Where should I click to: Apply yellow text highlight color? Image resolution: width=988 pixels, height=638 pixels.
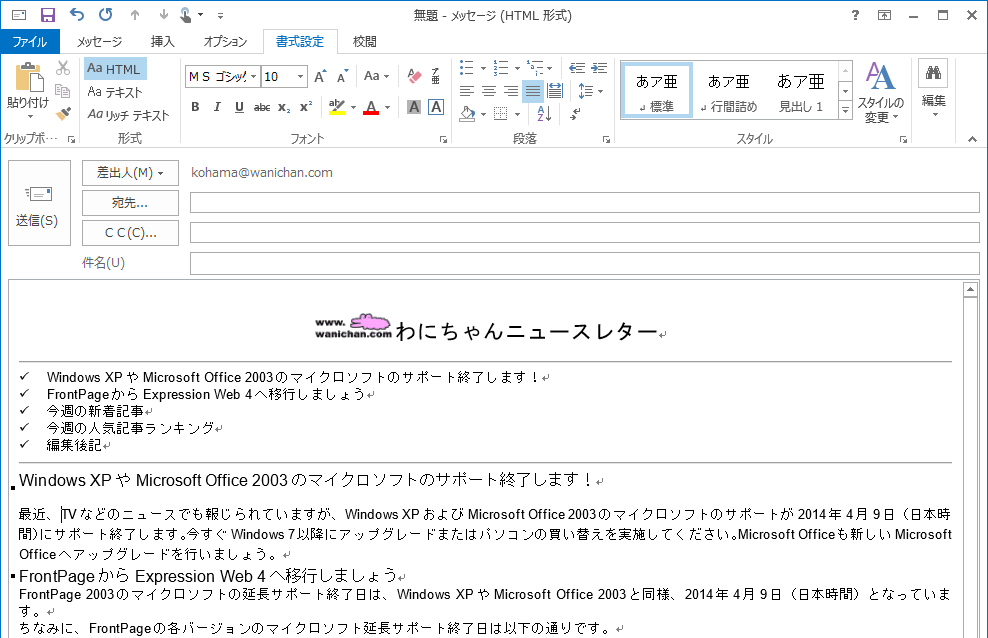coord(337,107)
